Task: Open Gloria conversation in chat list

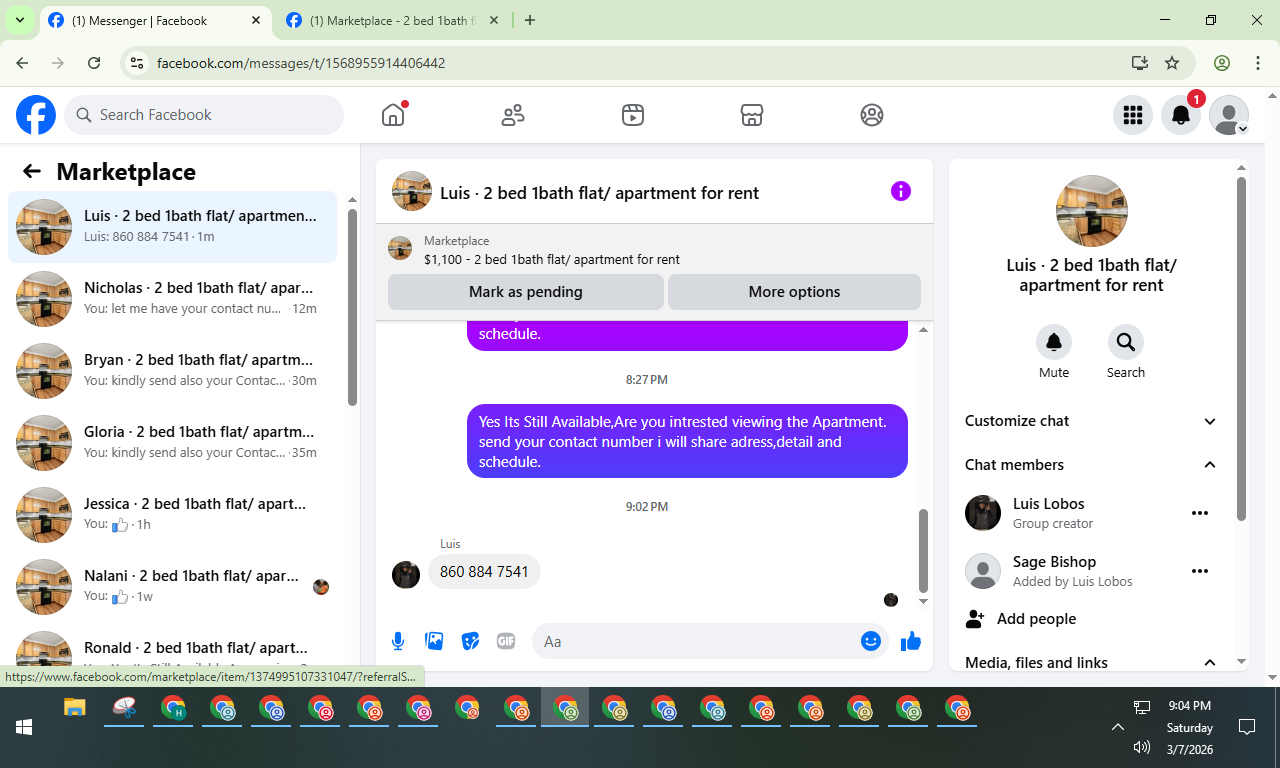Action: 172,443
